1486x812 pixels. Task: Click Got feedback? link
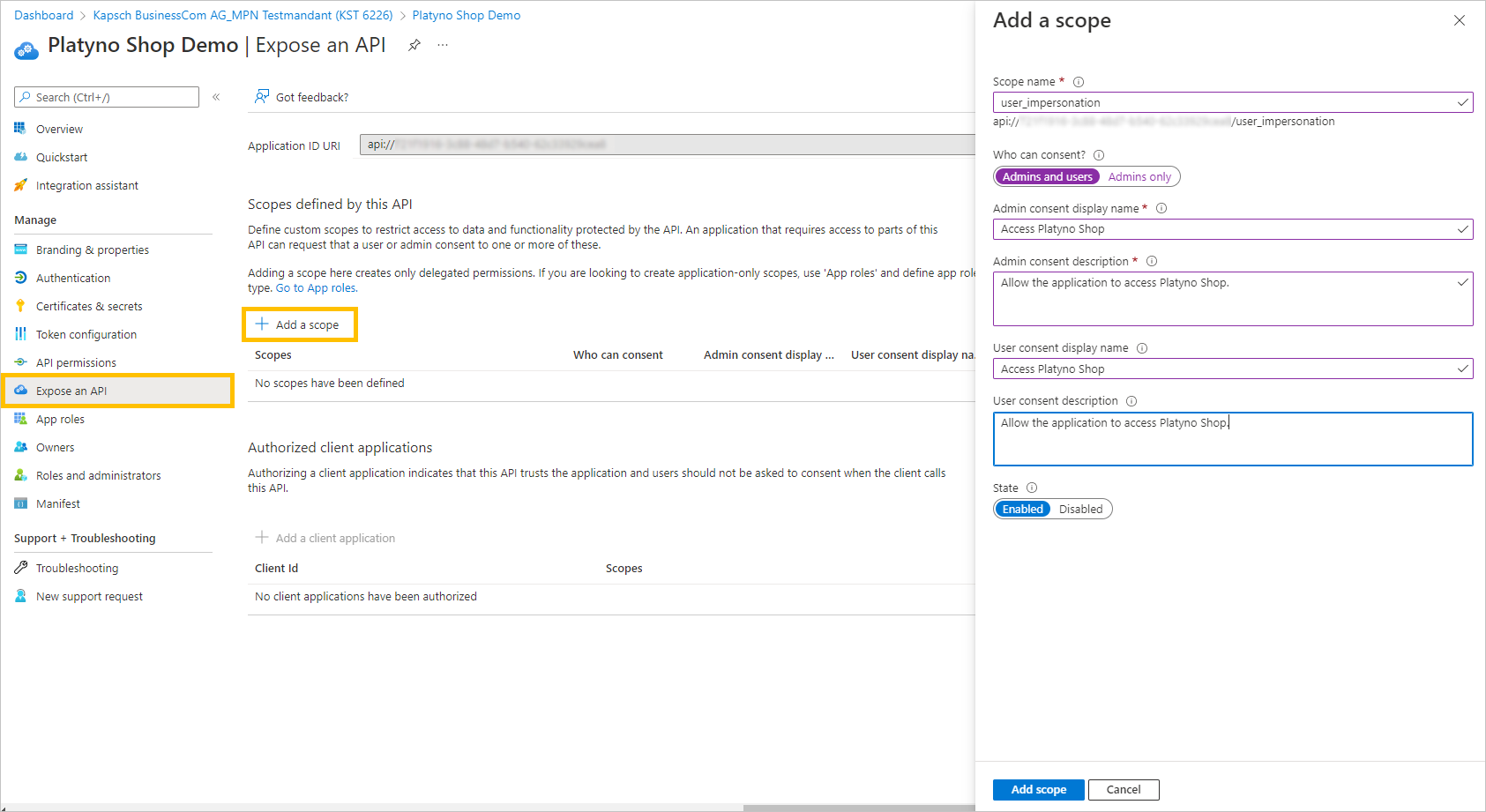(312, 98)
